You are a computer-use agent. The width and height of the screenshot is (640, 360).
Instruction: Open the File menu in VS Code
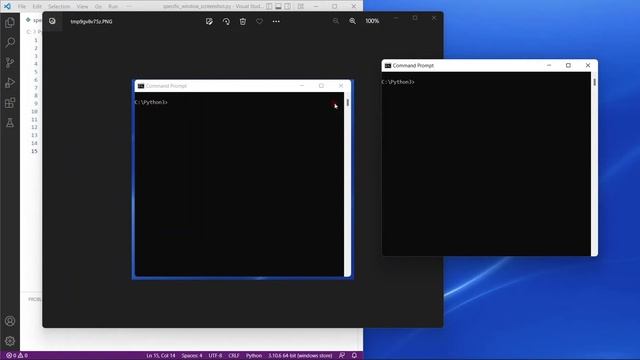[x=22, y=7]
